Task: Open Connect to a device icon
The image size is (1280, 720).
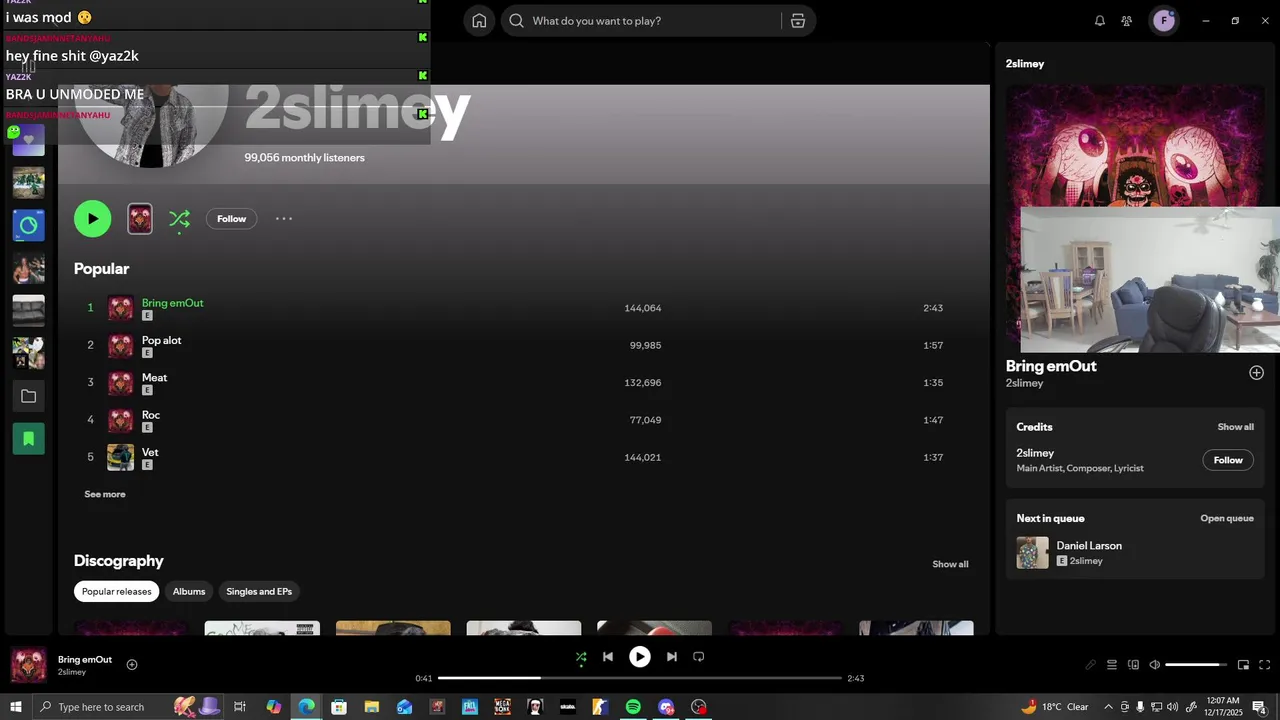Action: (x=1133, y=665)
